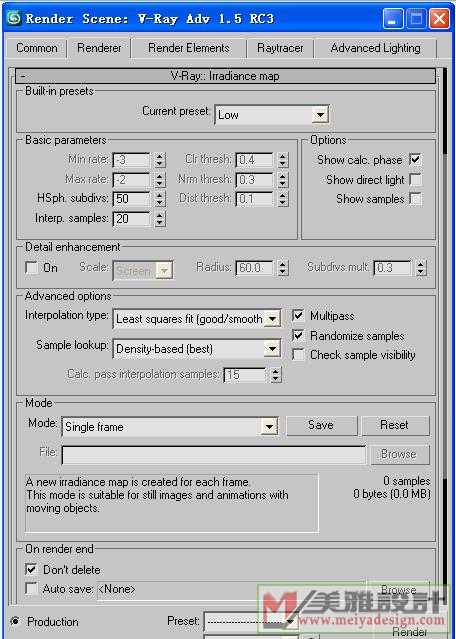The image size is (456, 639).
Task: Enable Check sample visibility checkbox
Action: click(x=299, y=355)
